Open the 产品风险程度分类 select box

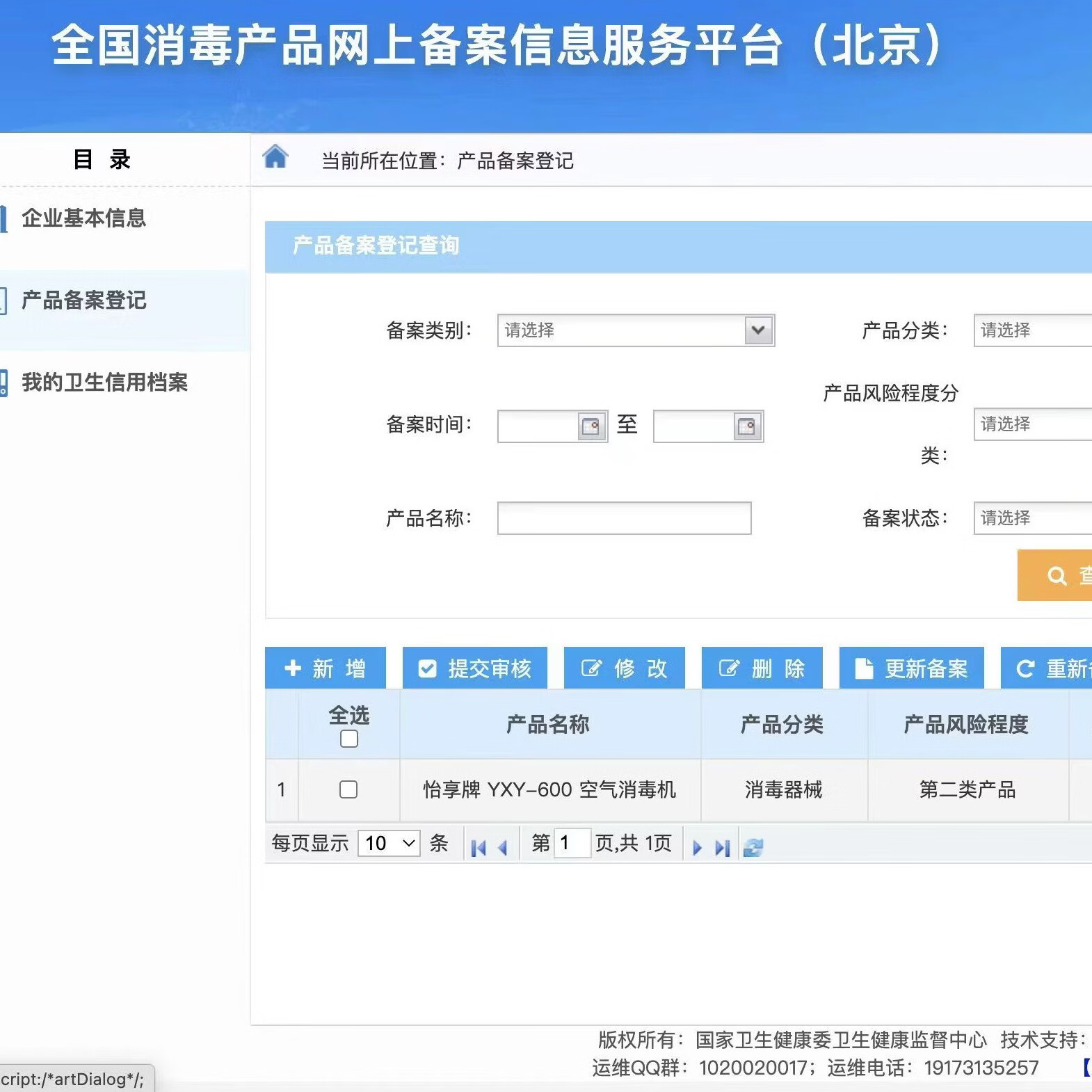click(x=1032, y=424)
